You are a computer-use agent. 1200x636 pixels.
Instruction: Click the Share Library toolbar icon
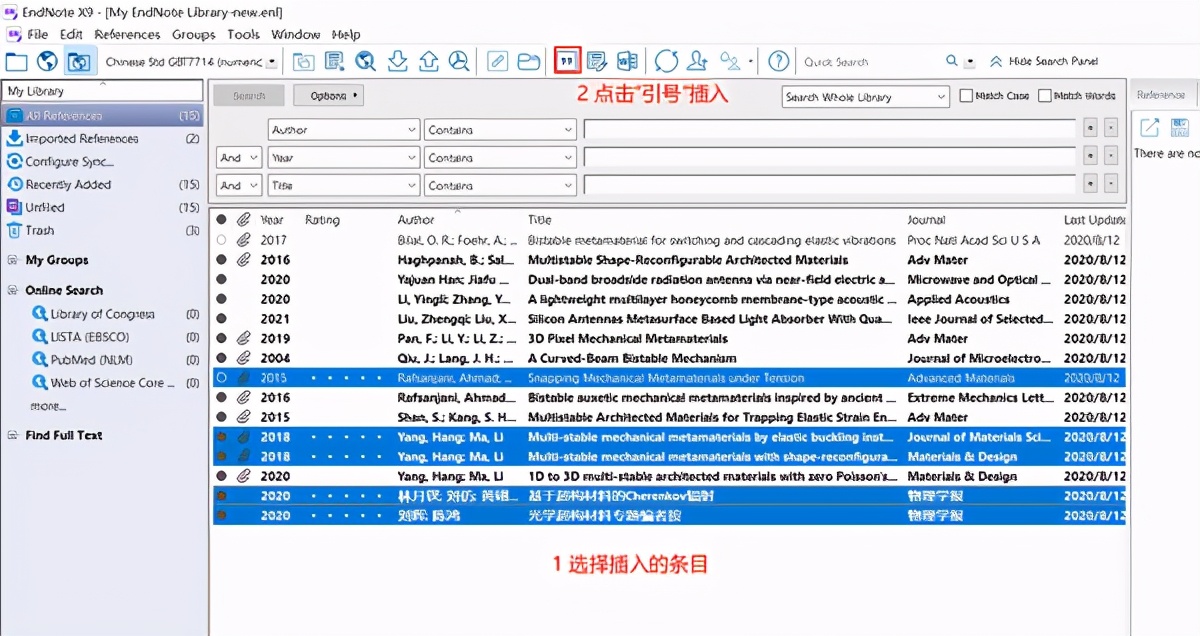[x=698, y=61]
